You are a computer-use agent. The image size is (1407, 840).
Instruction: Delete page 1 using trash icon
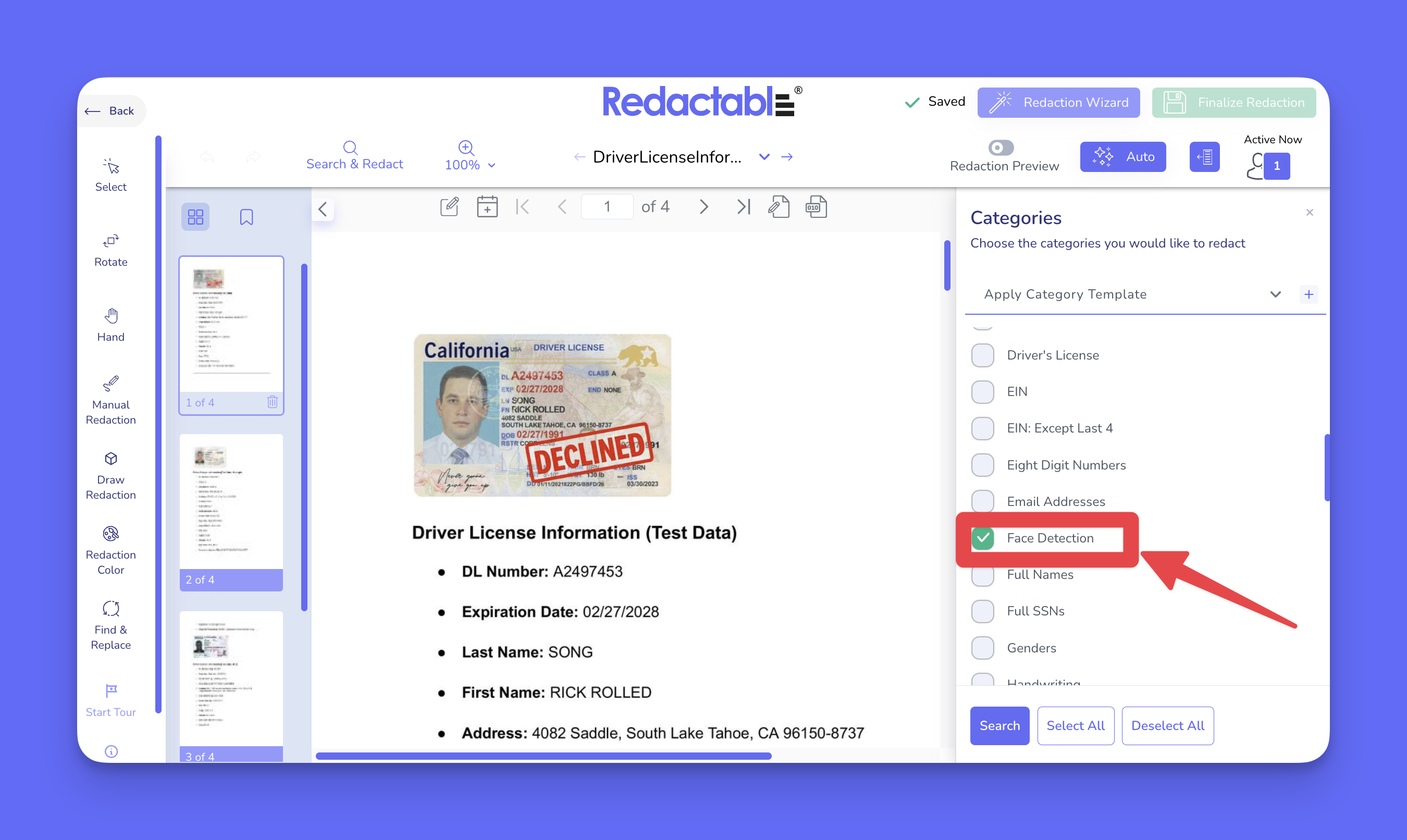click(x=272, y=402)
